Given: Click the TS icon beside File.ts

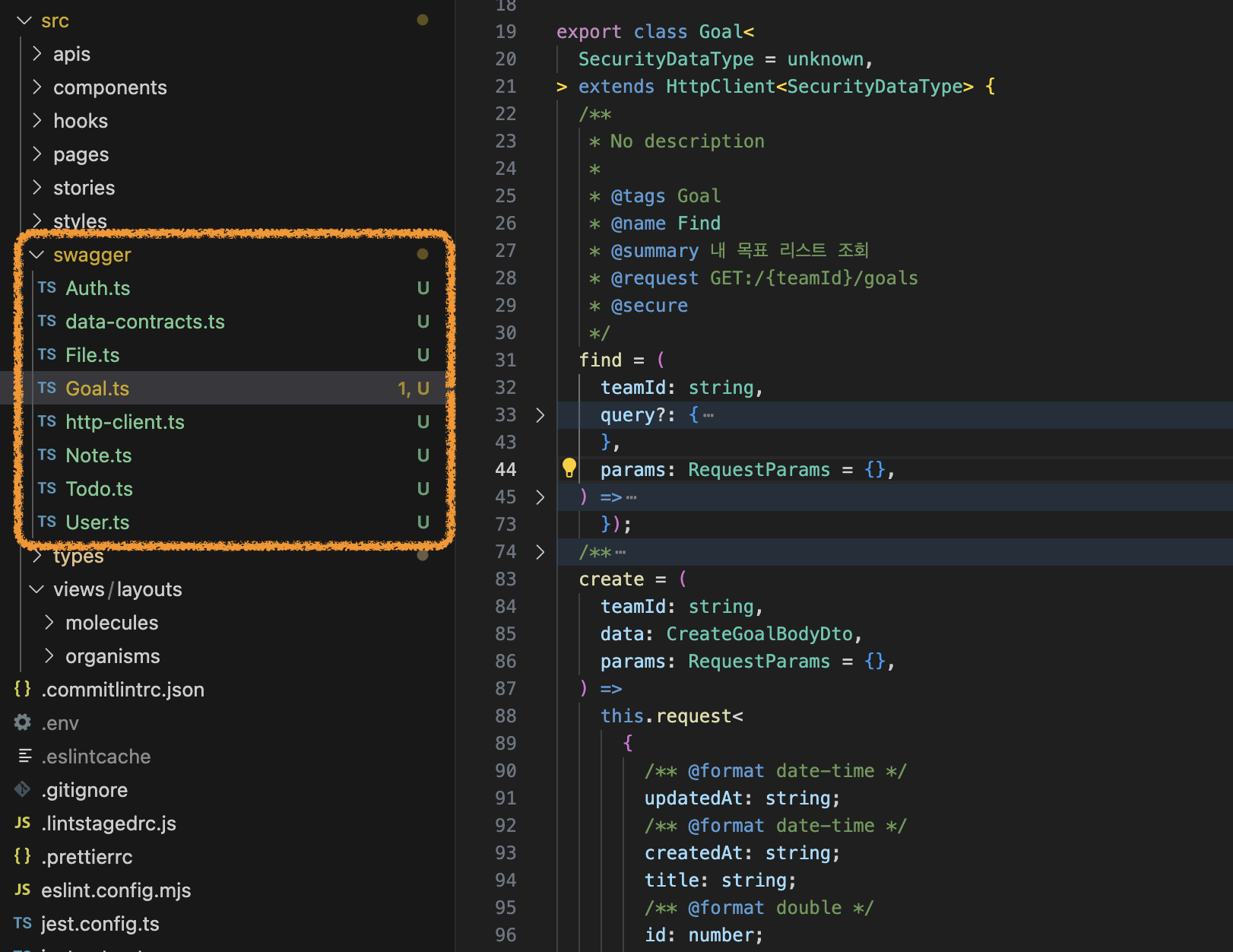Looking at the screenshot, I should click(x=47, y=354).
